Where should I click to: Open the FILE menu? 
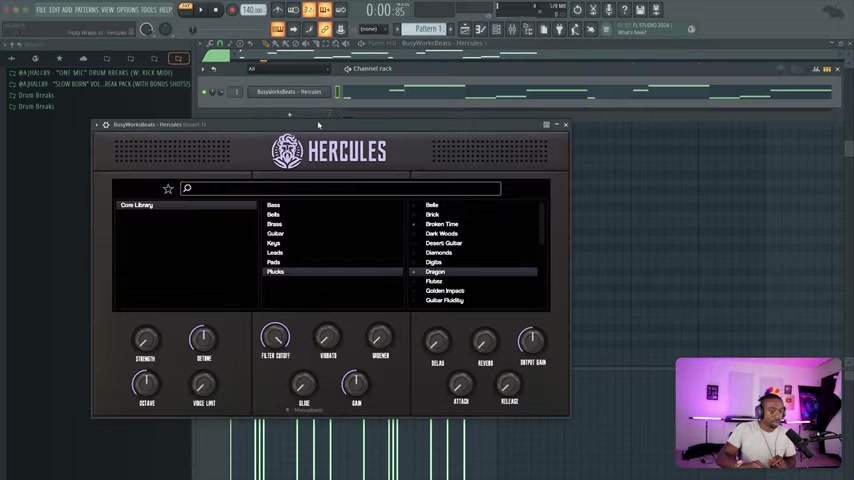click(x=41, y=10)
